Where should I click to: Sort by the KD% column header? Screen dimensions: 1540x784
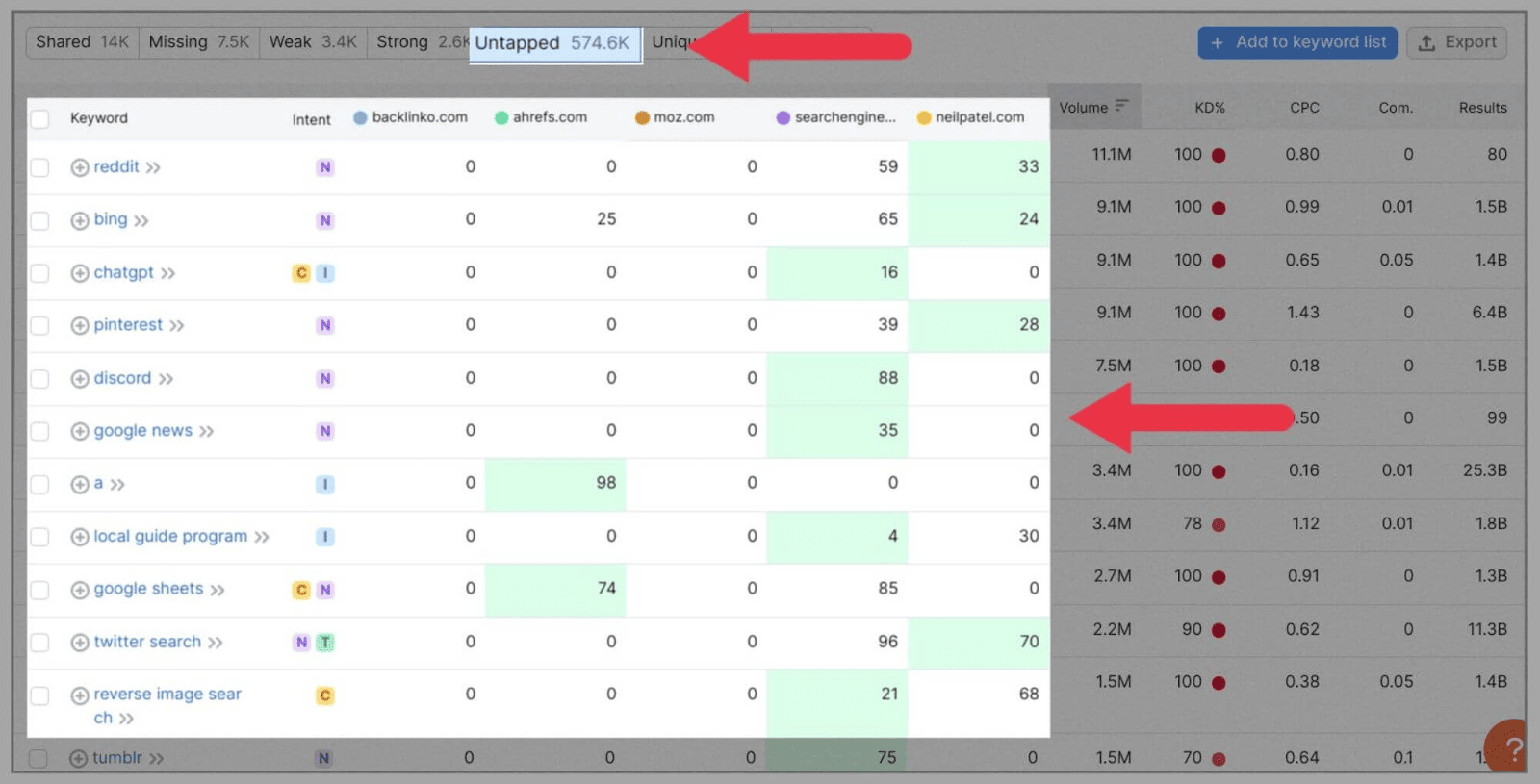pos(1210,108)
